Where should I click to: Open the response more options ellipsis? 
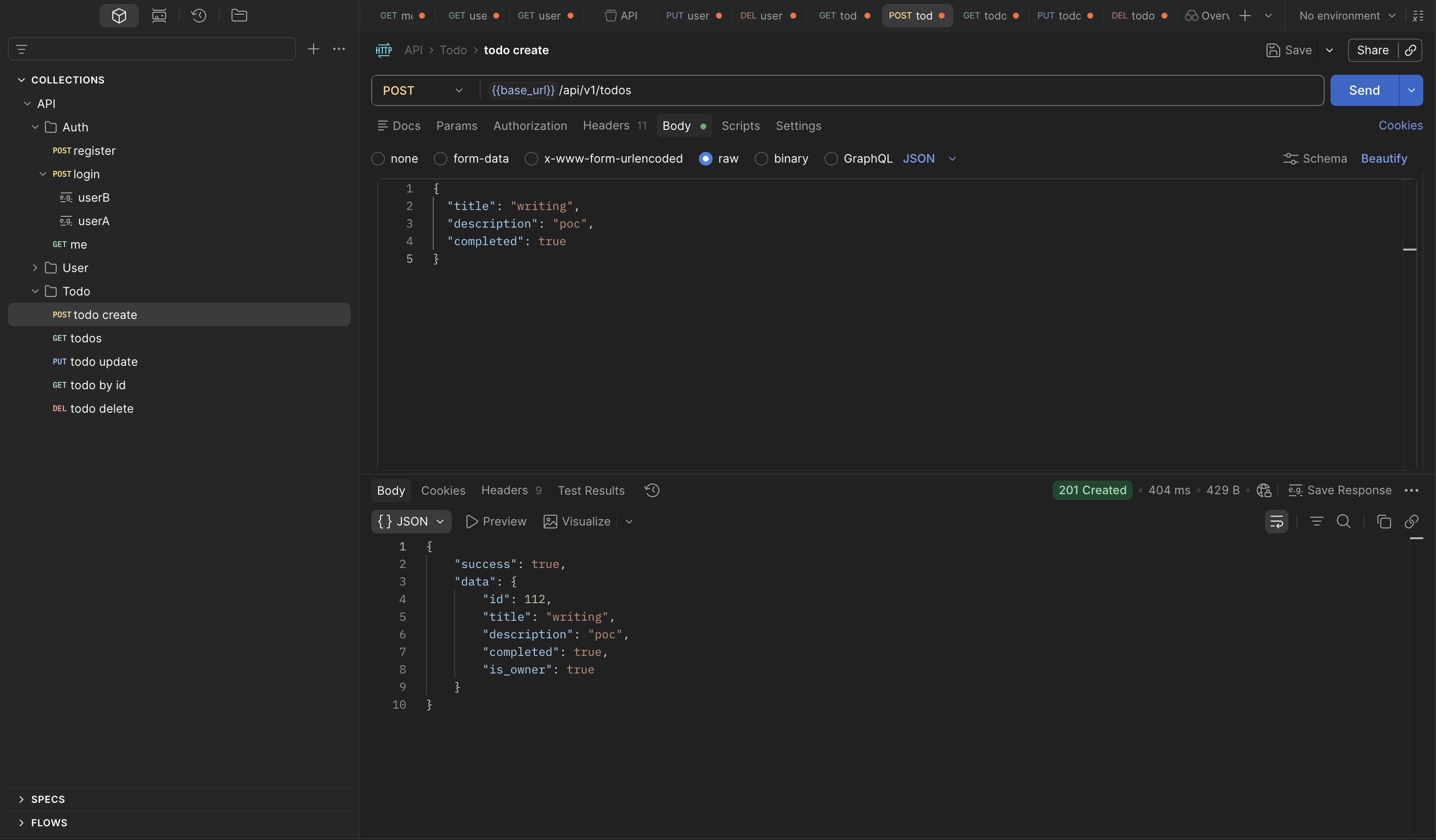pyautogui.click(x=1412, y=490)
